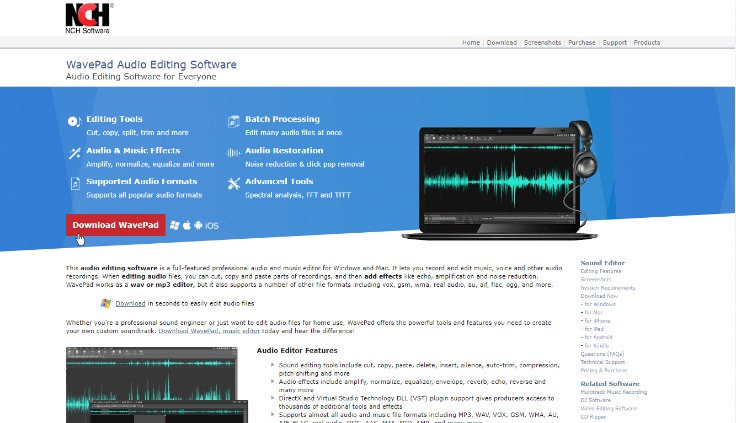The image size is (736, 423).
Task: Go to the Screenshots navigation item
Action: [542, 43]
